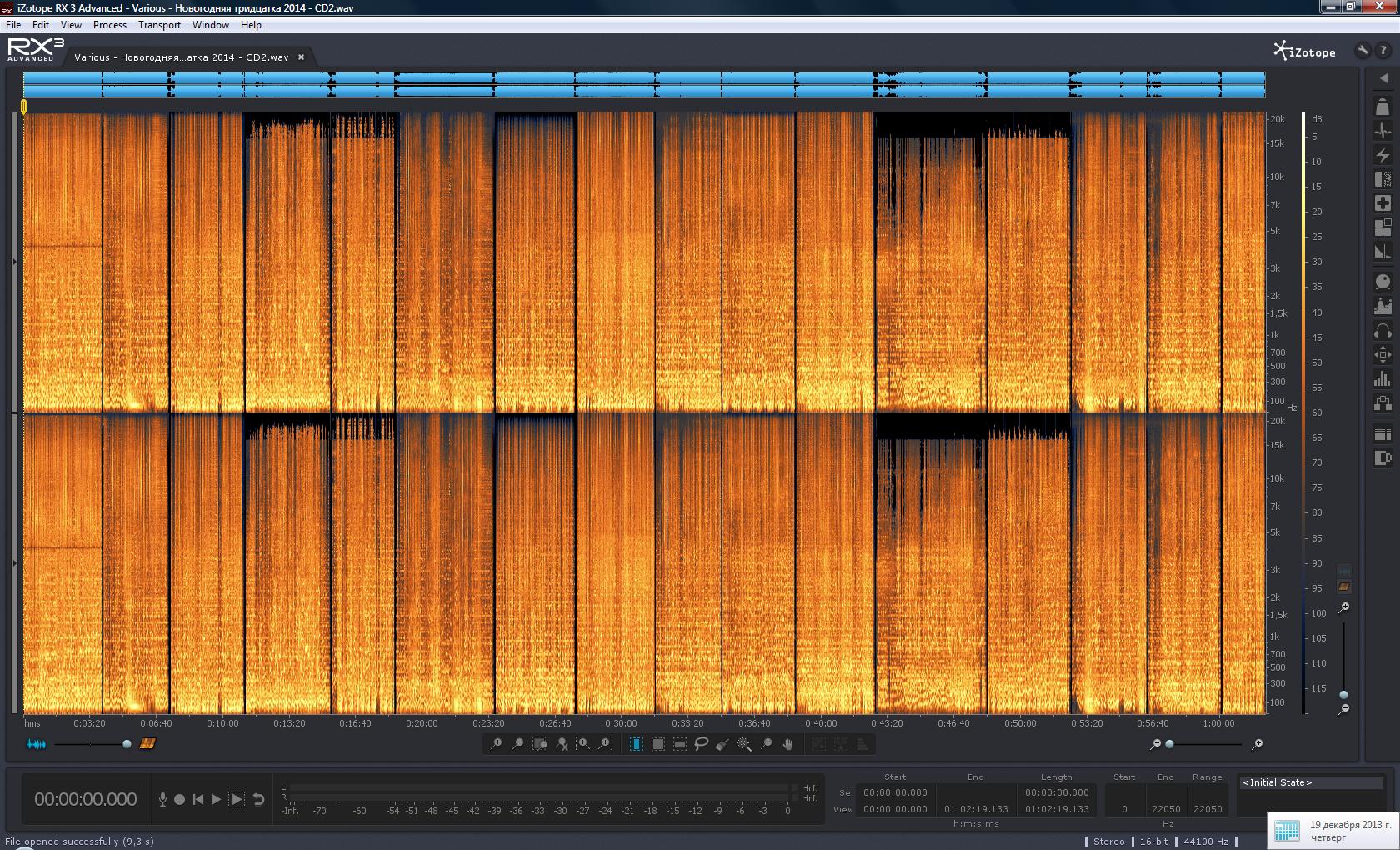Select the Time selection tool

pos(637,744)
